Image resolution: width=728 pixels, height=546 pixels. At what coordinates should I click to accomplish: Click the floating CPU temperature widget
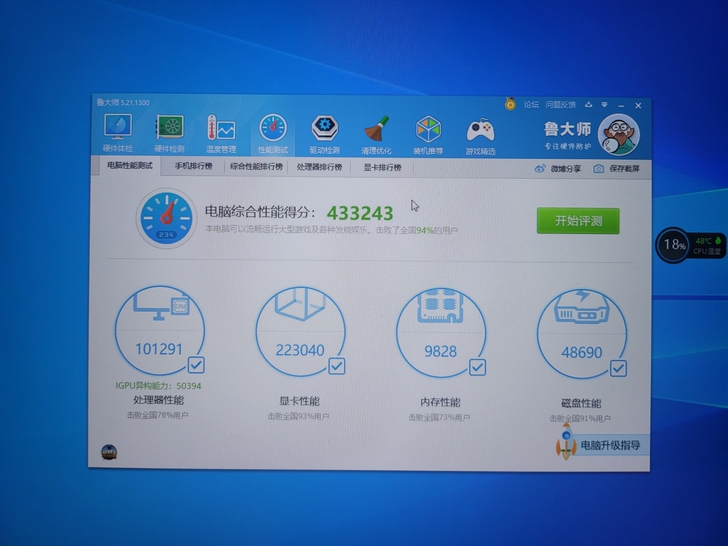pos(688,244)
